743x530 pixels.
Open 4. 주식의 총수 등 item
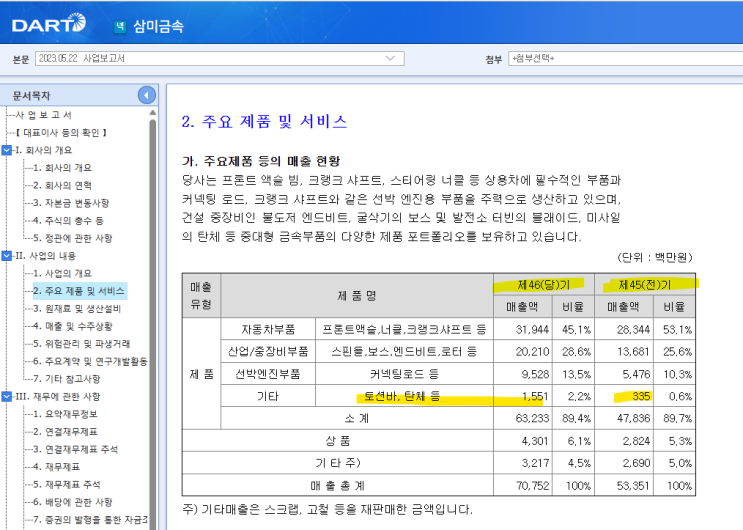point(68,220)
